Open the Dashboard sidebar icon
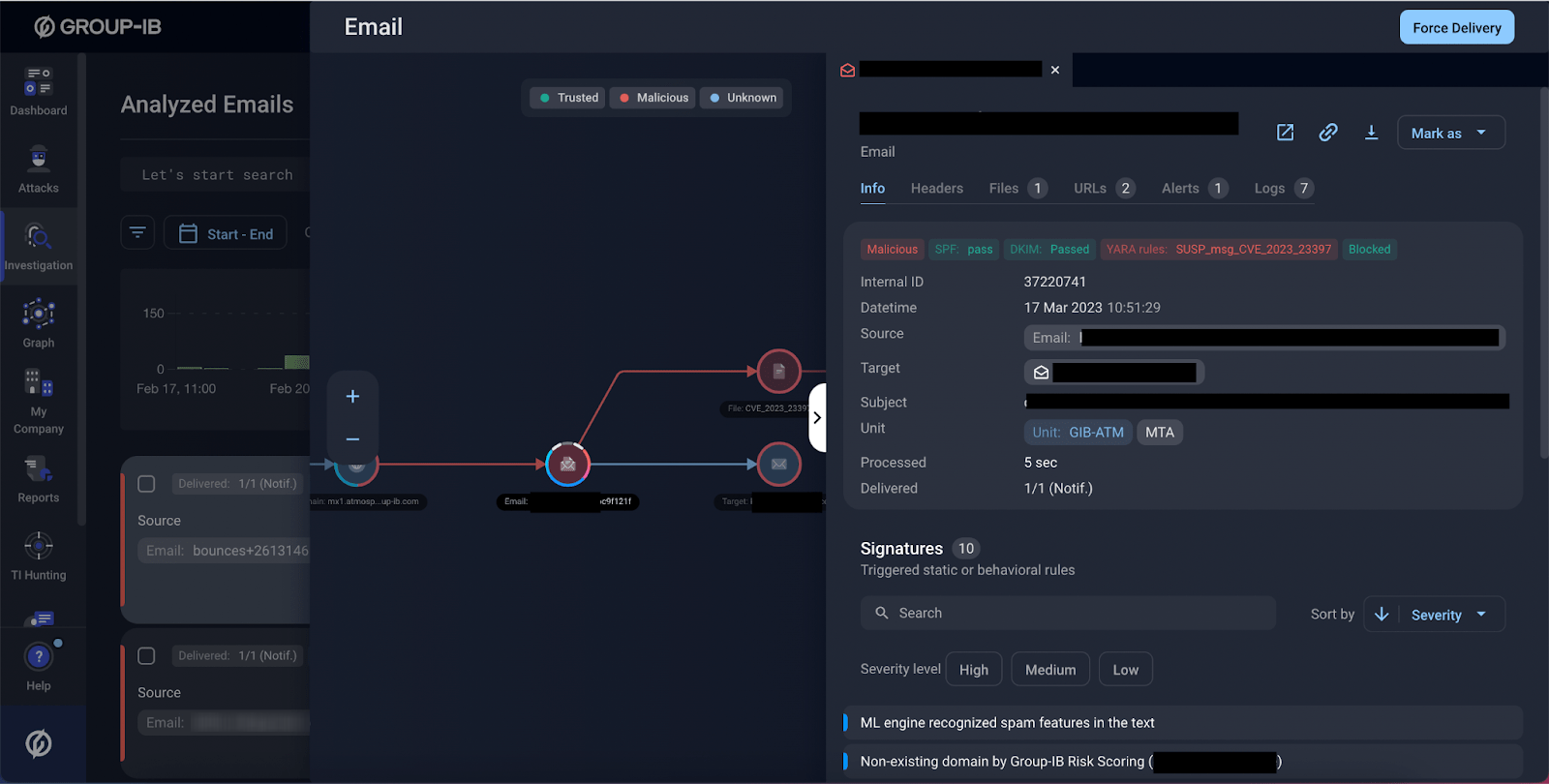The image size is (1549, 784). (x=39, y=91)
